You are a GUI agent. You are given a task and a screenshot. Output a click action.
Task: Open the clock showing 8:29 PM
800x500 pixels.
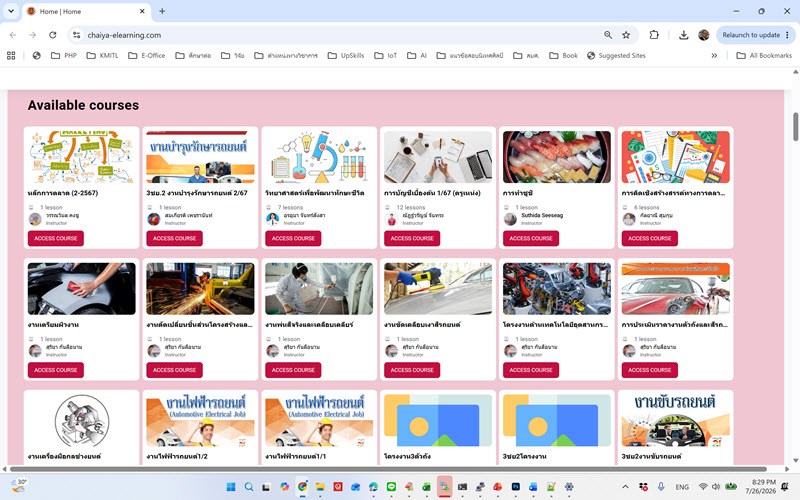coord(761,486)
